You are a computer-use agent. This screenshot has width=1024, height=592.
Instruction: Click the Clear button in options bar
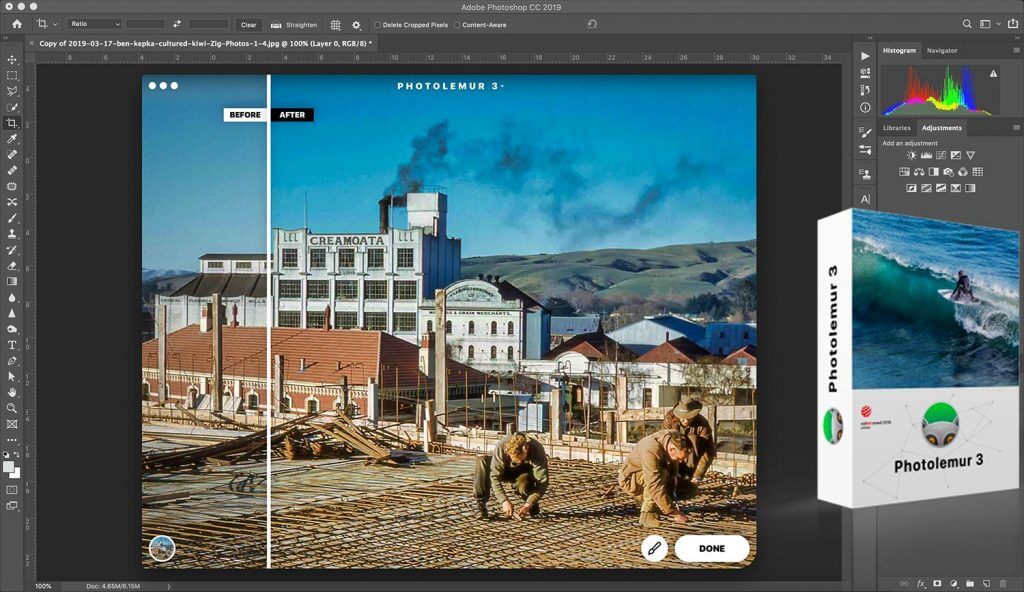click(248, 24)
